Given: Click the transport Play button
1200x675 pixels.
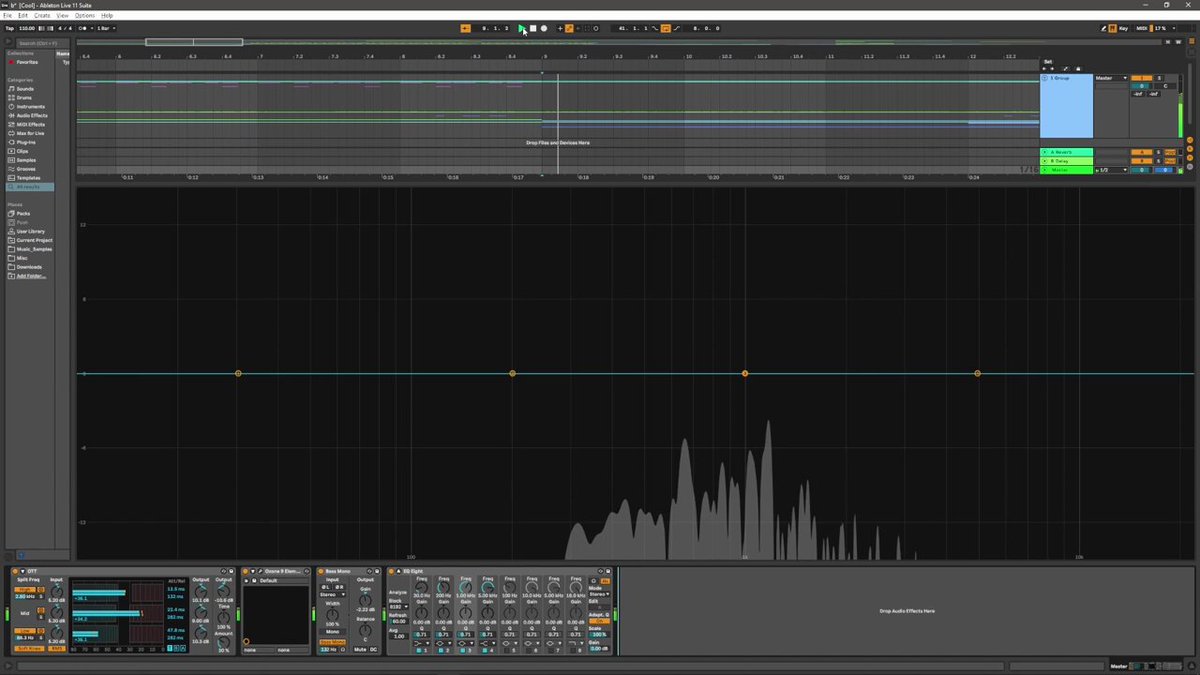Looking at the screenshot, I should point(521,28).
